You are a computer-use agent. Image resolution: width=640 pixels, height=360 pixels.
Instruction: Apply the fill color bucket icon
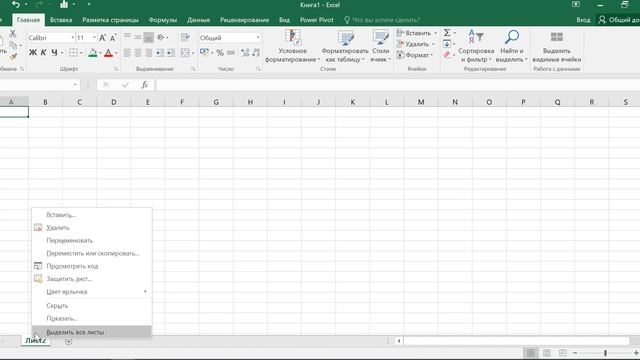pyautogui.click(x=93, y=53)
